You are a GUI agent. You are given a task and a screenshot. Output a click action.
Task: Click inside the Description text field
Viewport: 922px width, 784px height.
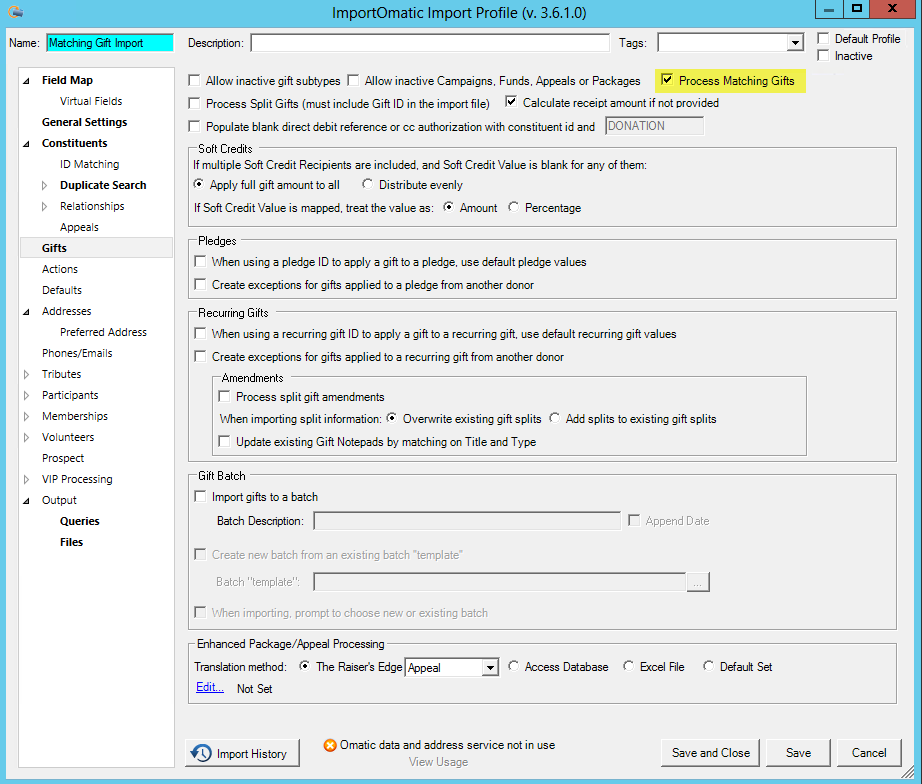pos(430,42)
